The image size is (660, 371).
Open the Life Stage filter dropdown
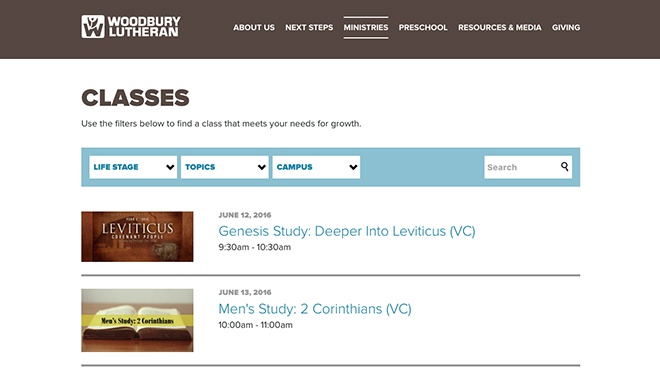(133, 167)
